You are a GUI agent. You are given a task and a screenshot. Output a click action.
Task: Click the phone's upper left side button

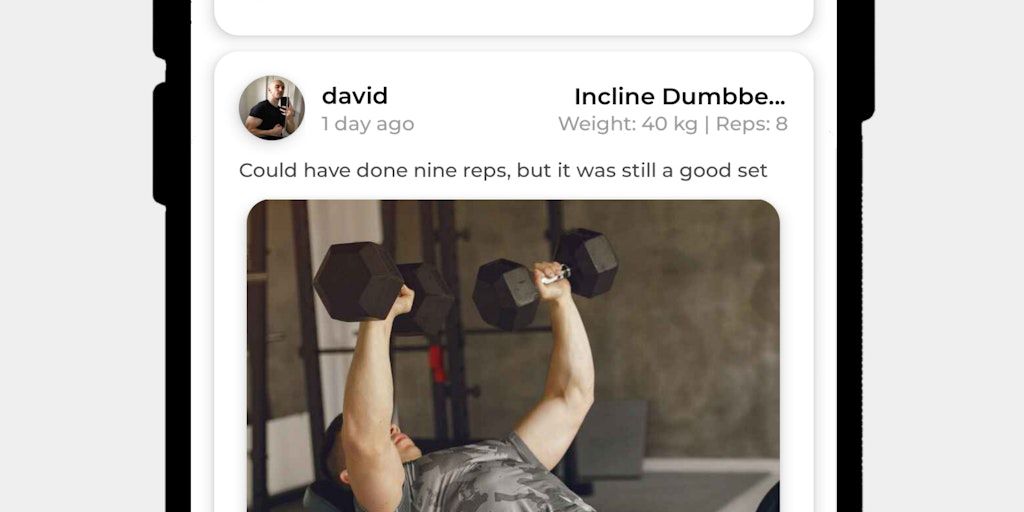point(159,29)
